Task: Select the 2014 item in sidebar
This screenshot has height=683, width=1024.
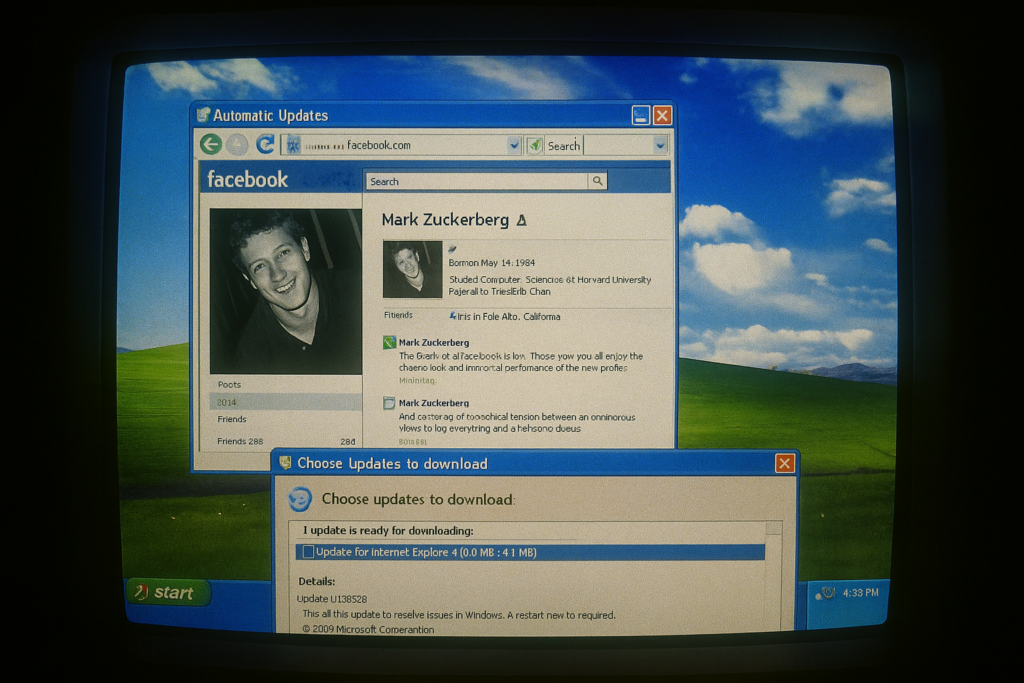Action: pos(285,402)
